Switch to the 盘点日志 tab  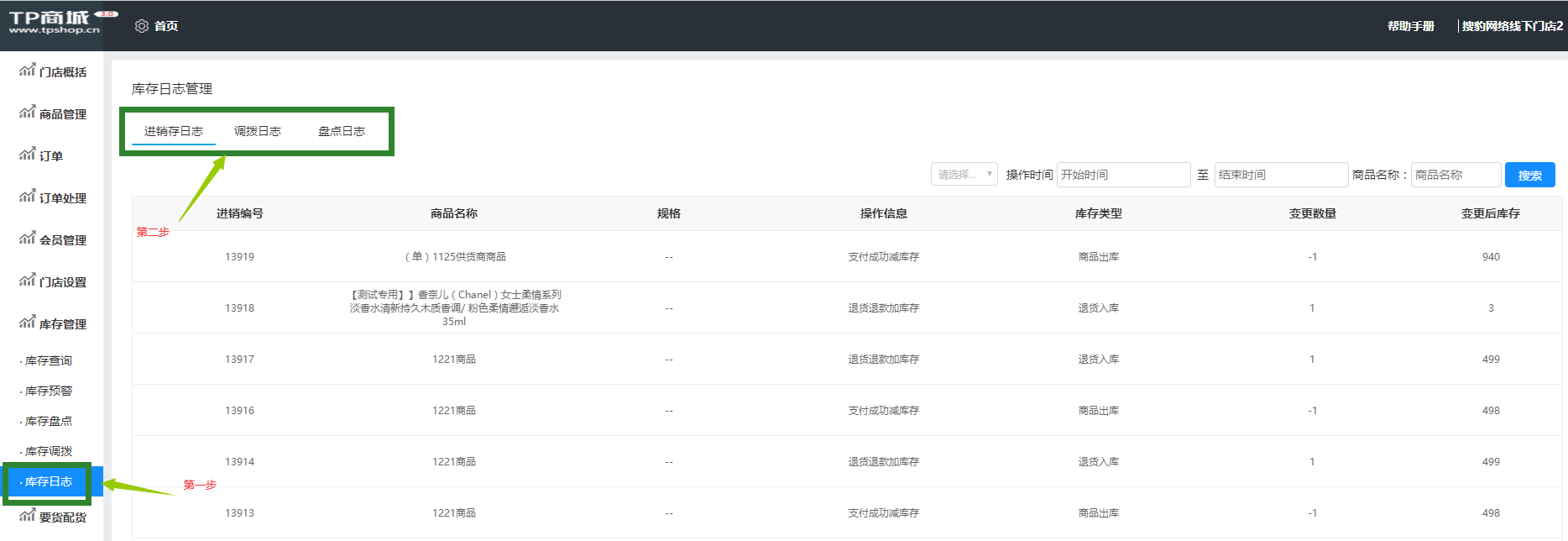click(341, 131)
